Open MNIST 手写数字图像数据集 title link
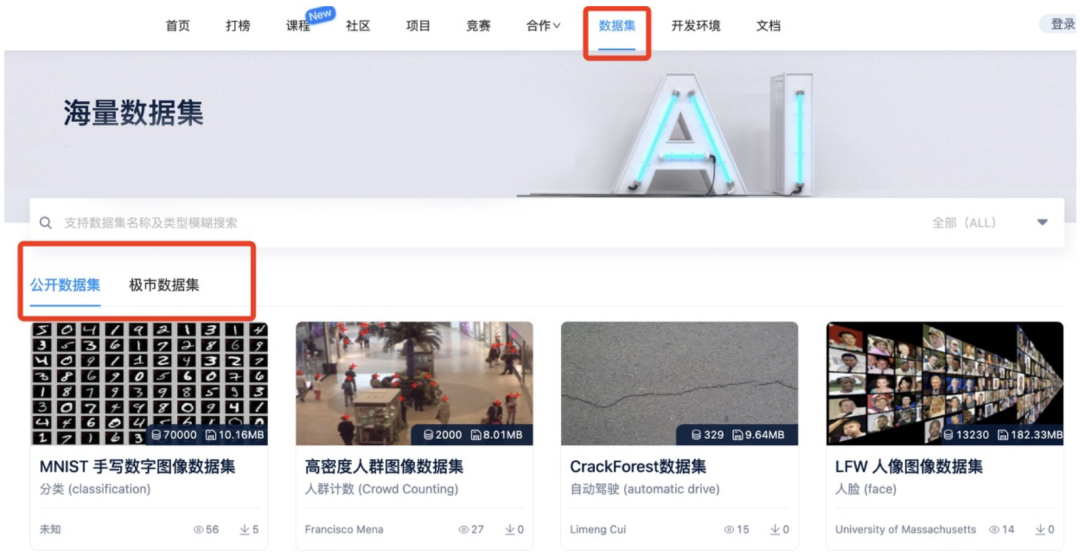Viewport: 1080px width, 559px height. pos(138,467)
